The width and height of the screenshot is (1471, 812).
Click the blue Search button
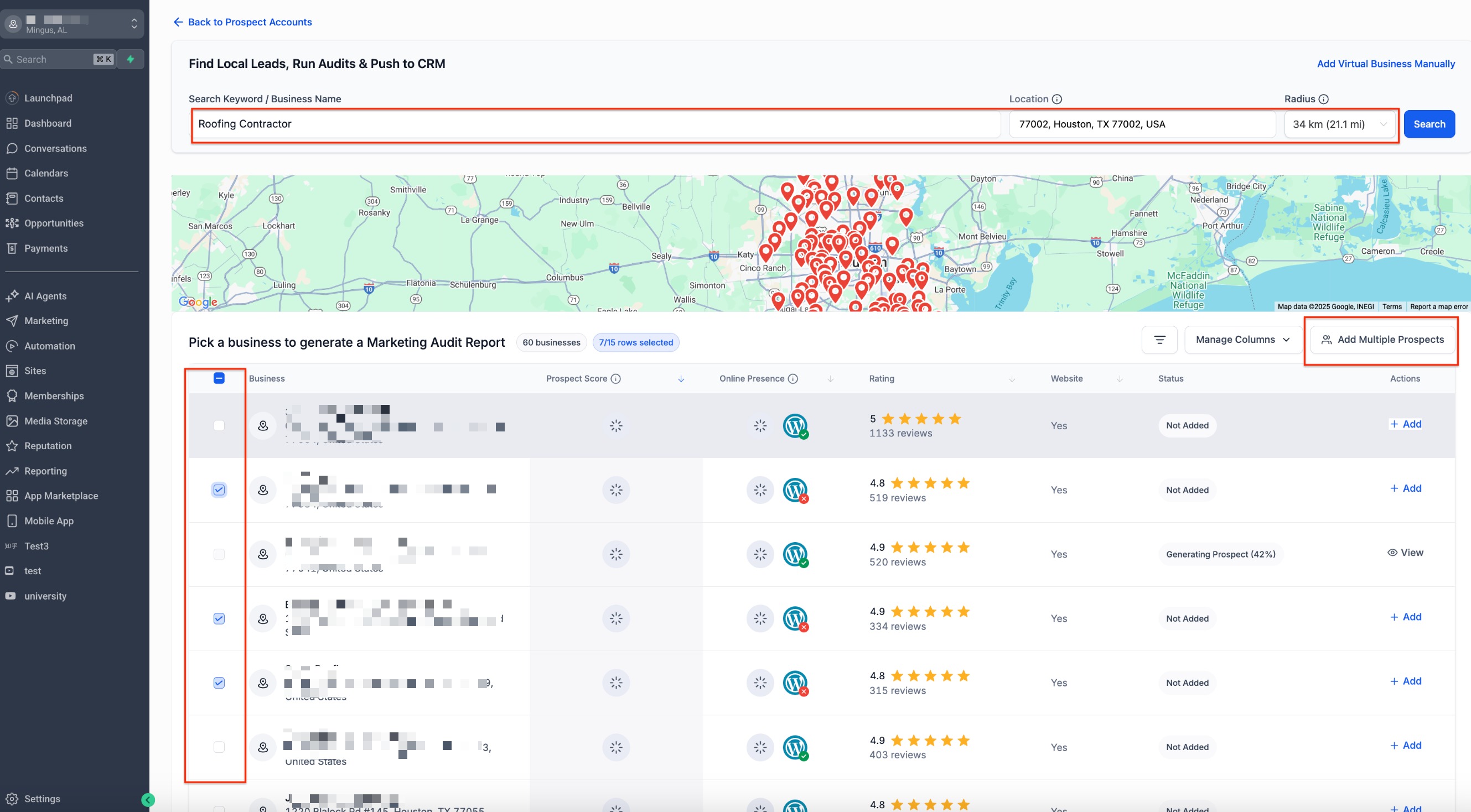point(1429,124)
